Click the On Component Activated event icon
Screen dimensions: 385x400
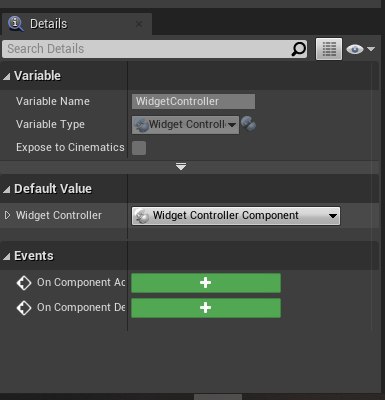[24, 283]
